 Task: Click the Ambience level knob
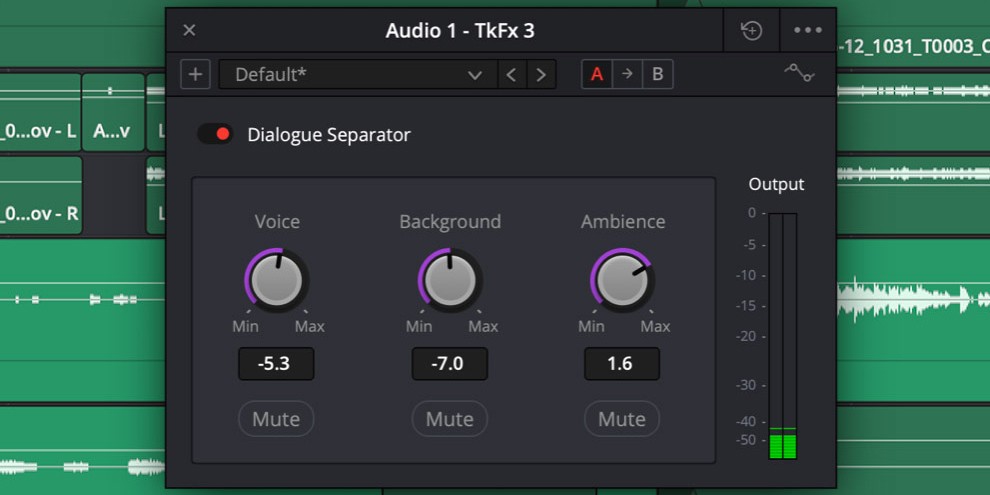622,280
